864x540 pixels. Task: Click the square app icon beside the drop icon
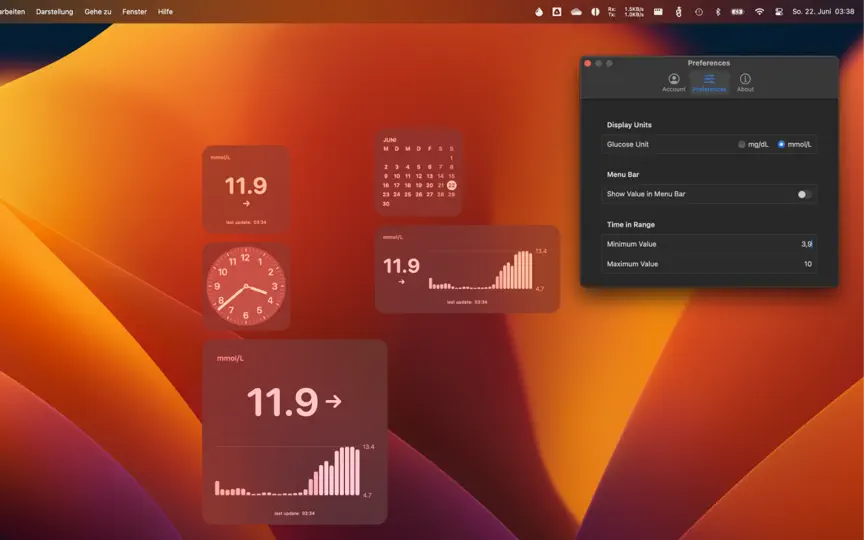(557, 12)
